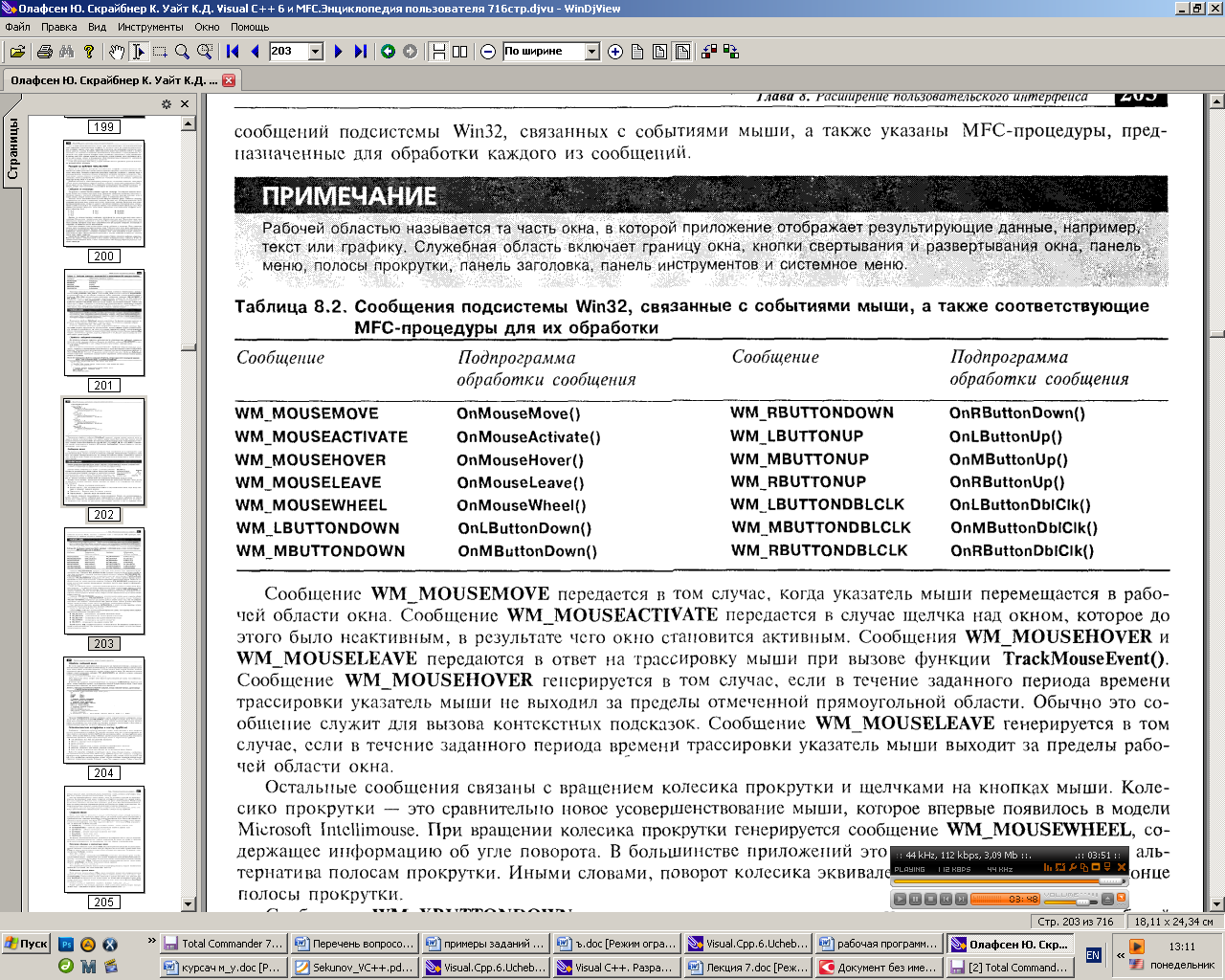The width and height of the screenshot is (1225, 980).
Task: Click the Zoom In plus icon
Action: click(x=615, y=52)
